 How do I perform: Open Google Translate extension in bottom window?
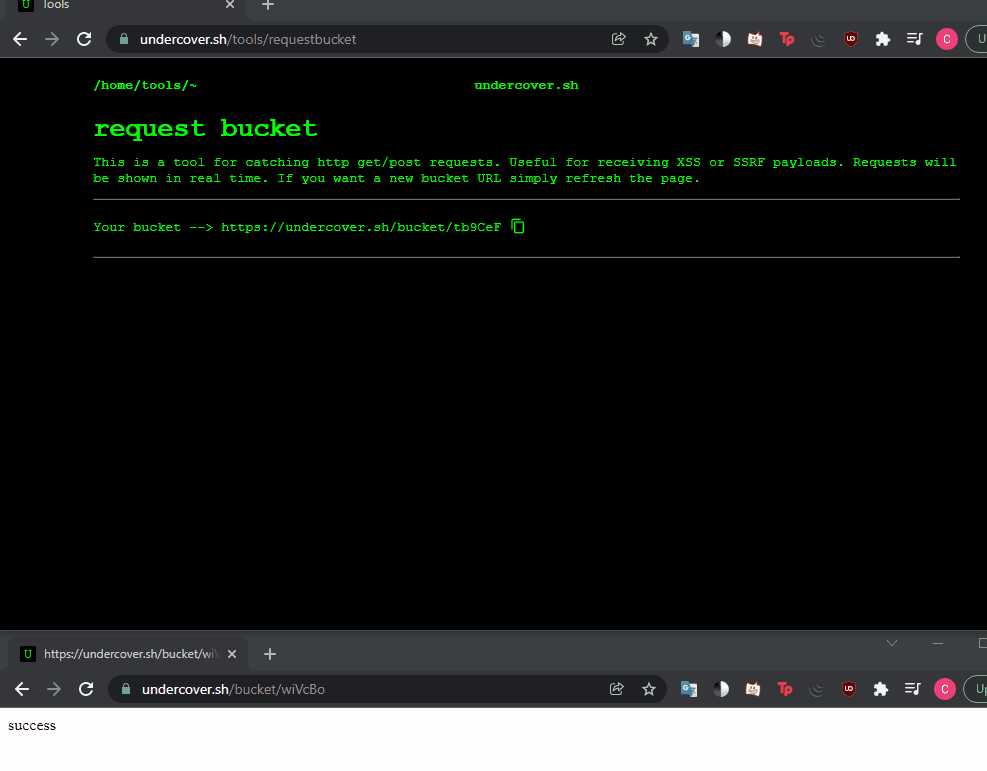689,689
